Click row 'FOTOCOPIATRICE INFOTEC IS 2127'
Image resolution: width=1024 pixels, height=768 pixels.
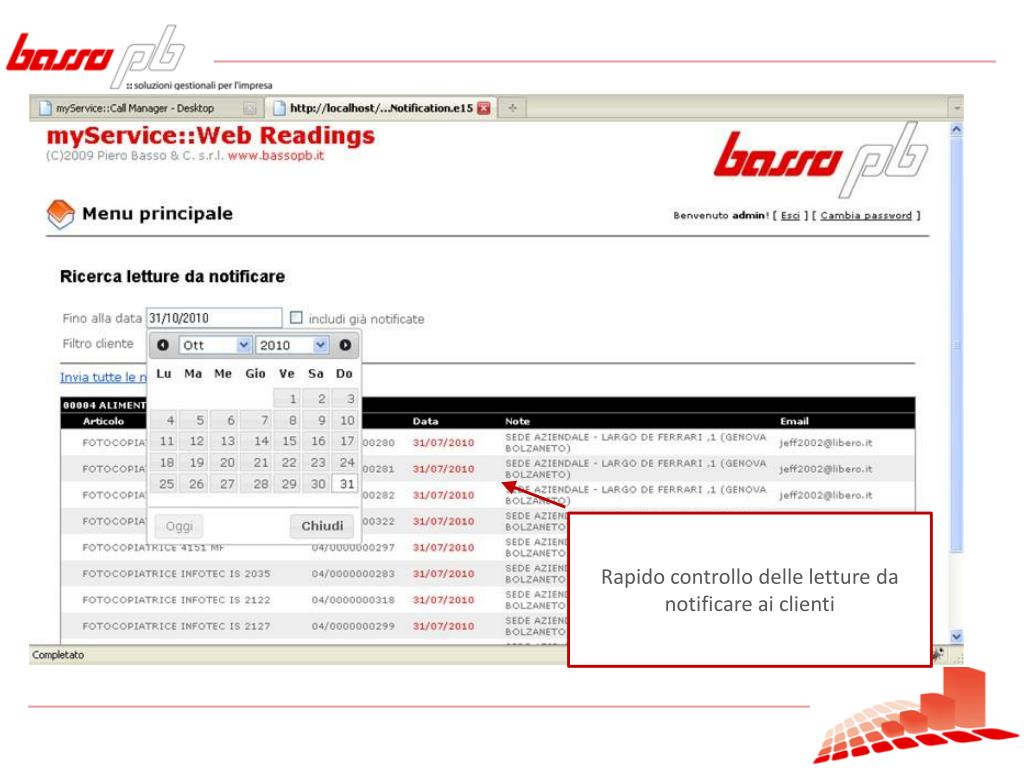click(x=488, y=626)
